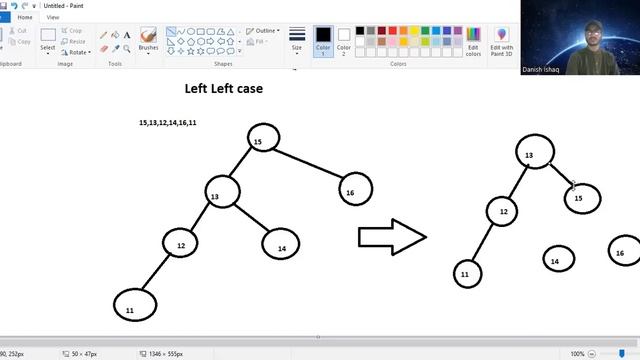Viewport: 640px width, 360px height.
Task: Switch to the Home ribbon tab
Action: (25, 18)
